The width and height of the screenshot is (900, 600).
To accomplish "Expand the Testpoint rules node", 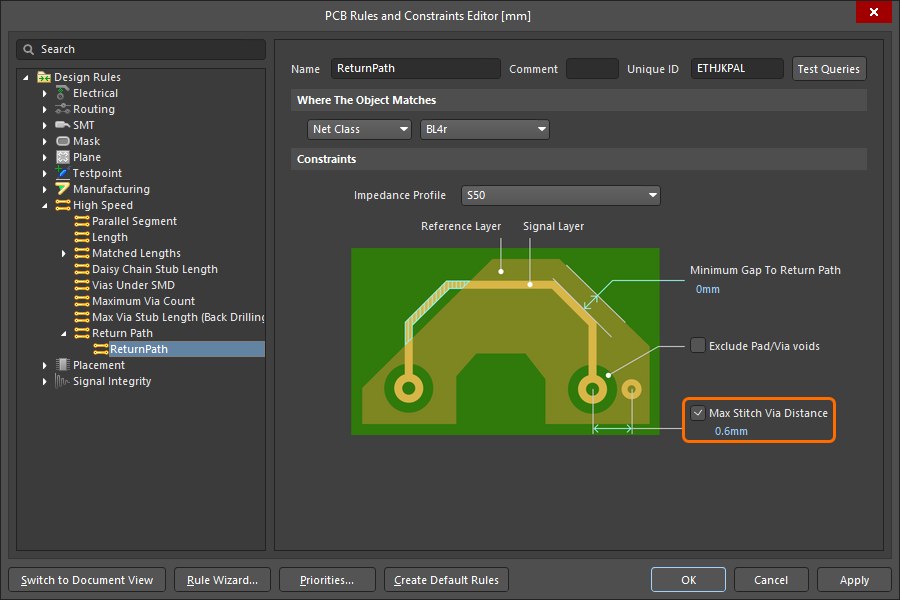I will [x=45, y=173].
